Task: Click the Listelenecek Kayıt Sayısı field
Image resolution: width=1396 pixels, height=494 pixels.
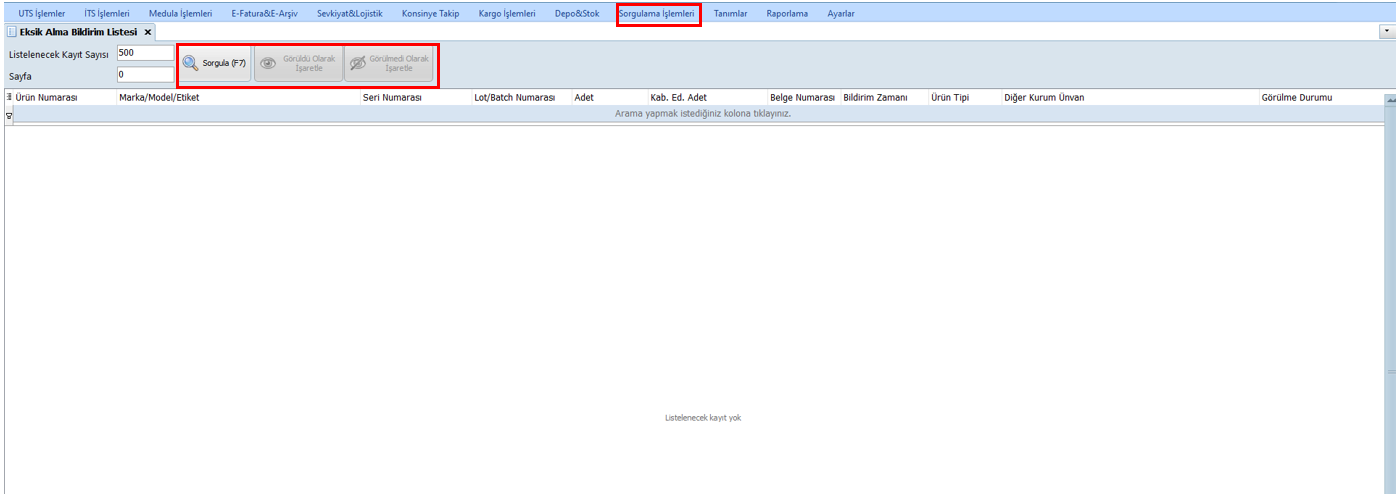Action: (x=144, y=53)
